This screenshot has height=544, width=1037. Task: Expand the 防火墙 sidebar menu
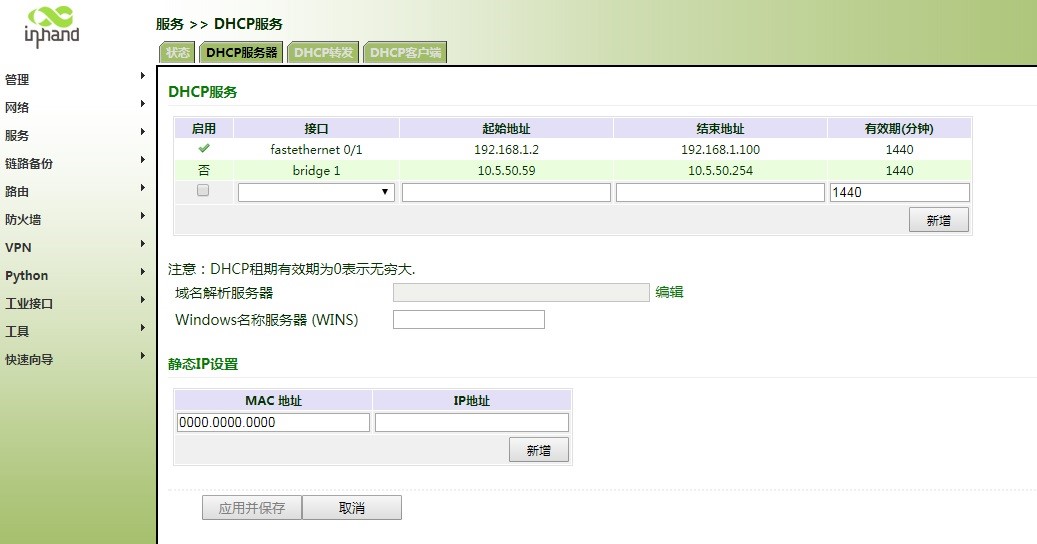pyautogui.click(x=75, y=219)
